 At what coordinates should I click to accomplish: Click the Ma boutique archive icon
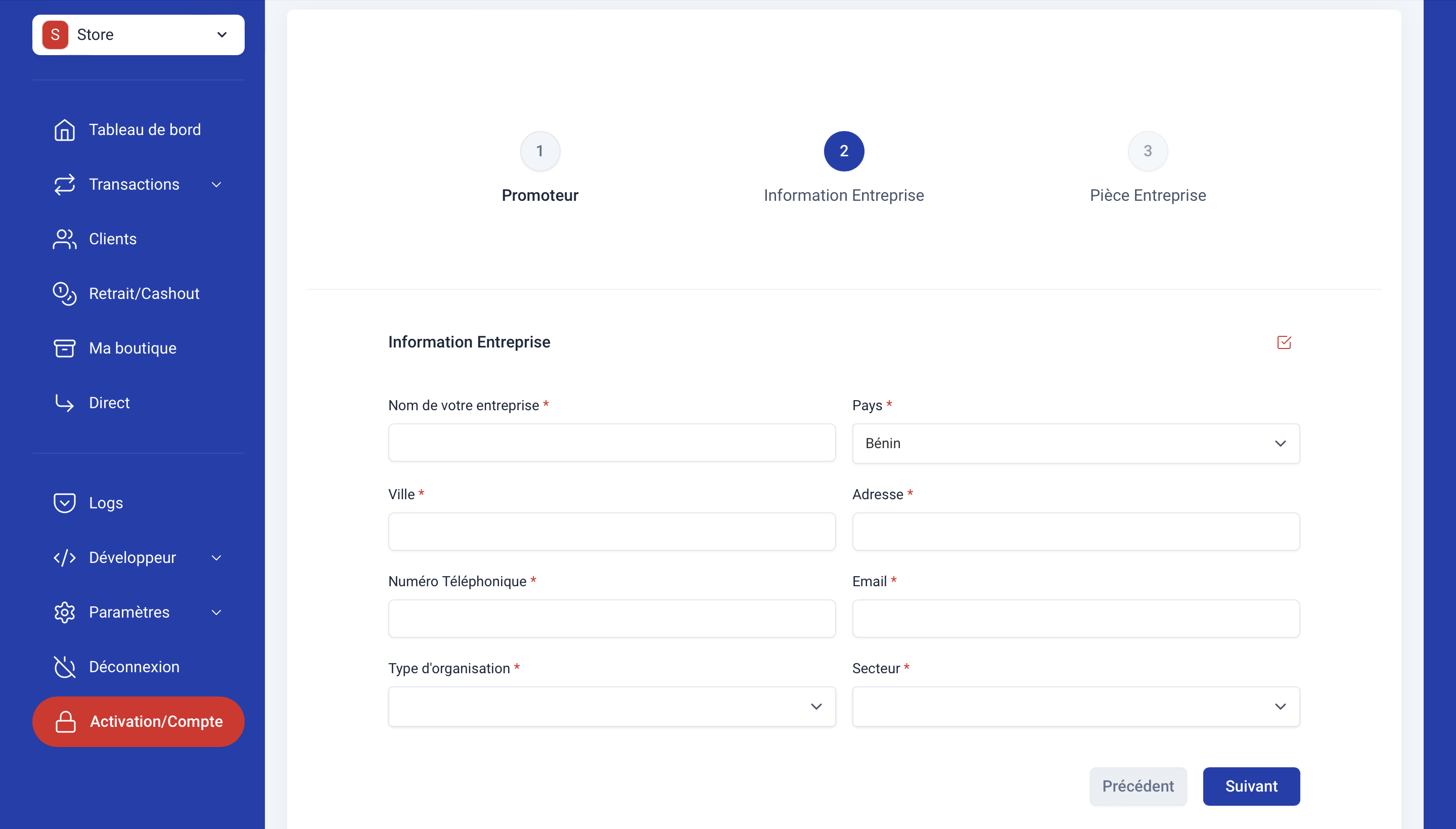click(64, 348)
